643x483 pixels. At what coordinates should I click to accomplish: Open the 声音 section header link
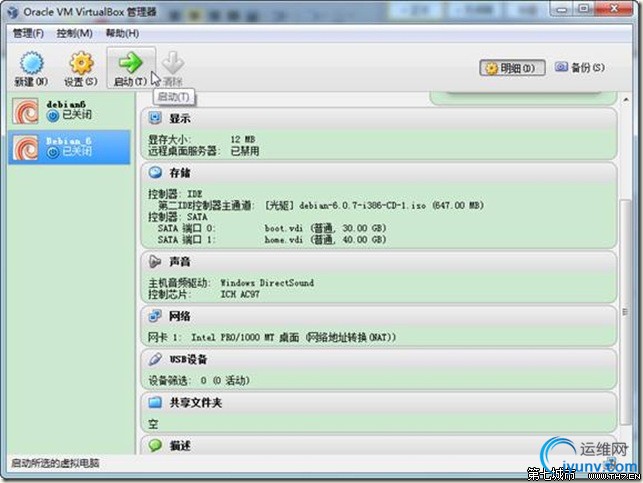click(180, 262)
